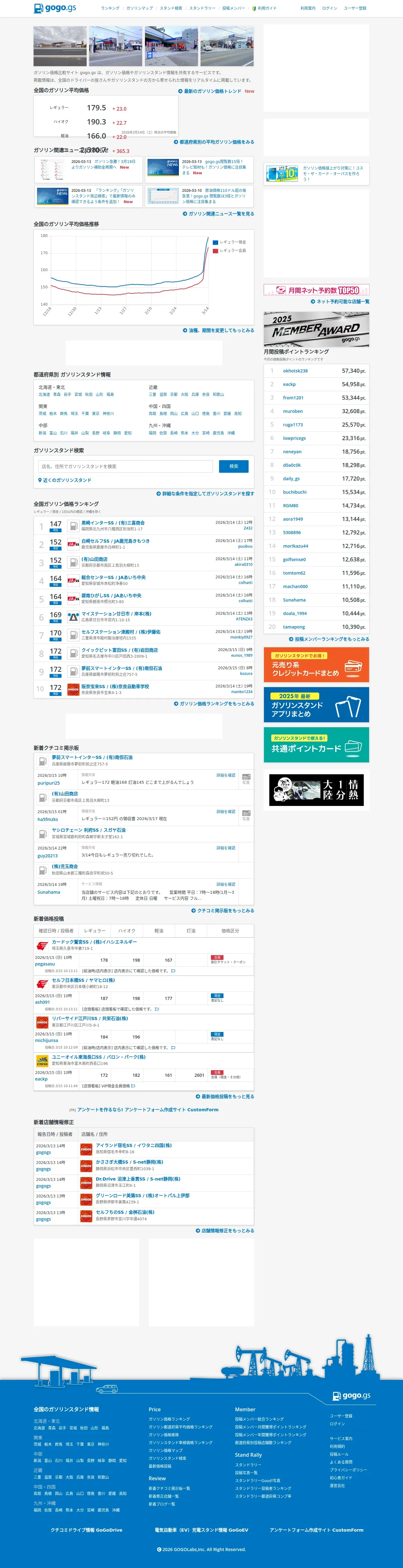Viewport: 403px width, 1568px height.
Task: Open the ランキング header menu item
Action: tap(110, 8)
